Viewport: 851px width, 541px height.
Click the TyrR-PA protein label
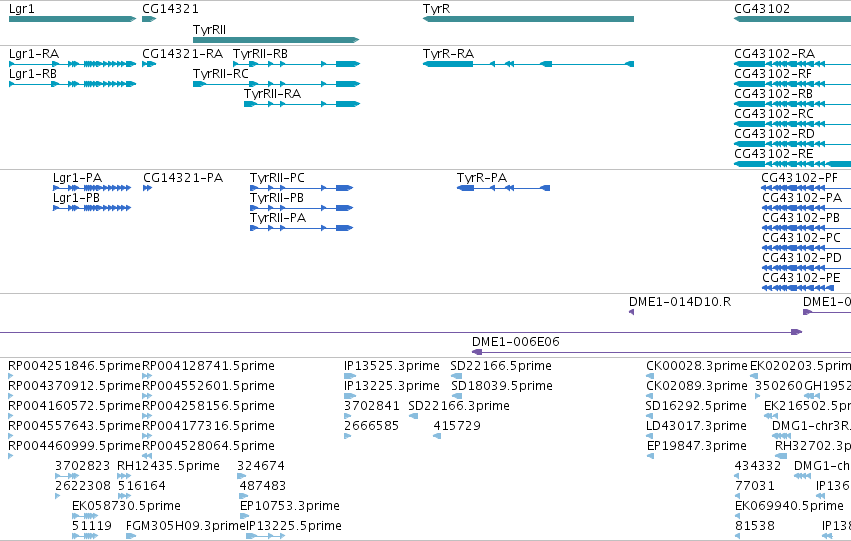pos(482,179)
